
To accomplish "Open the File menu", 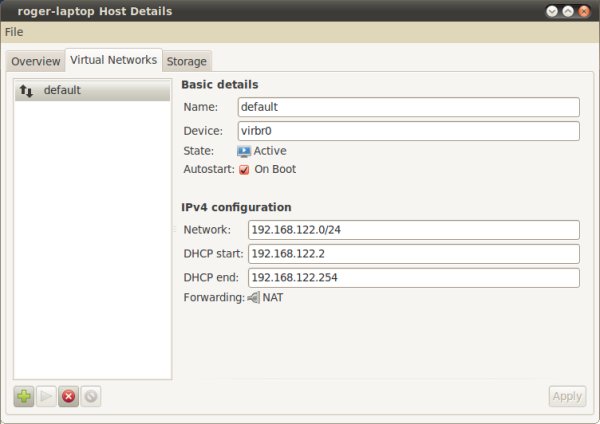I will [x=14, y=32].
